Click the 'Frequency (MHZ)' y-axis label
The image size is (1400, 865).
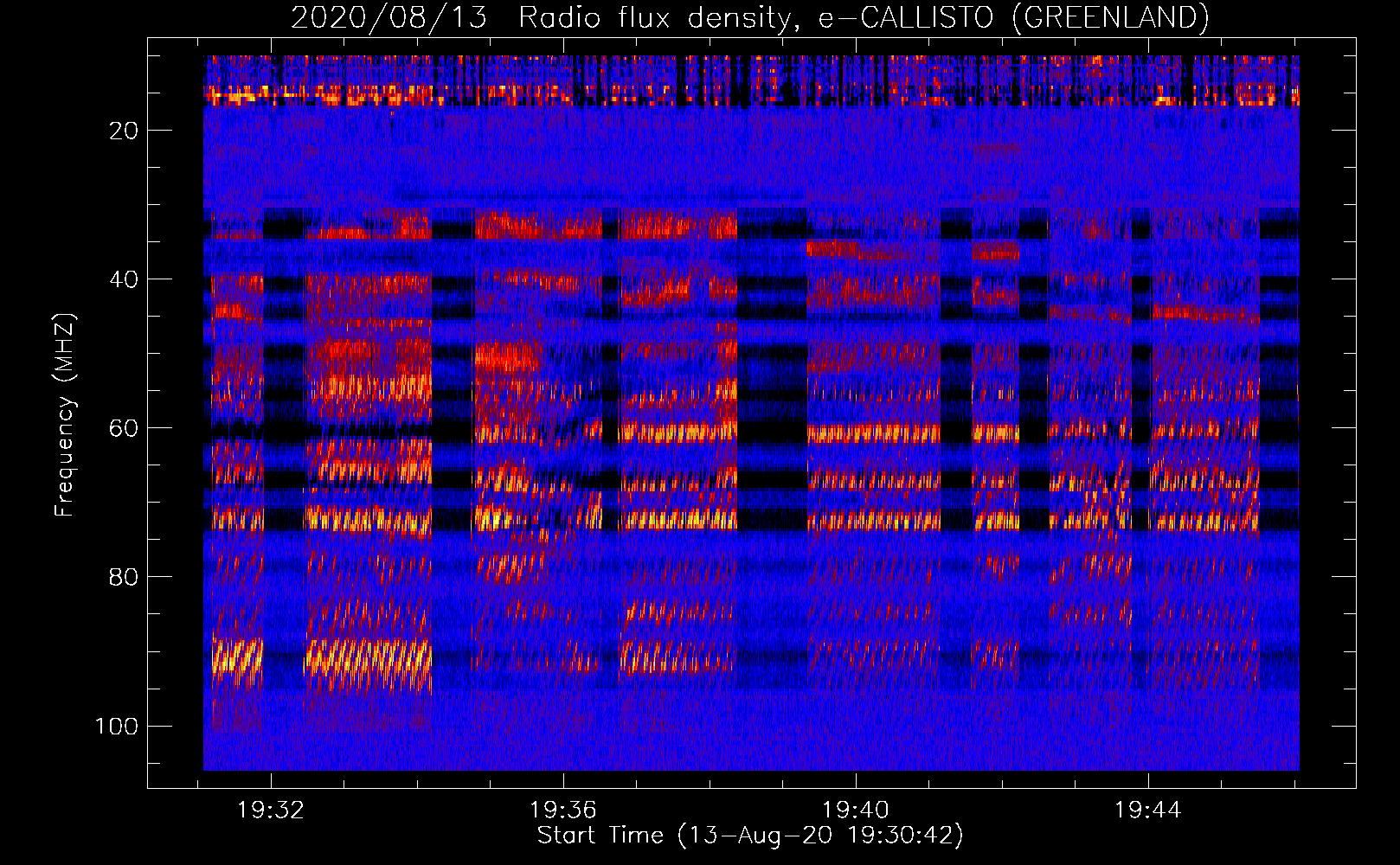click(65, 414)
